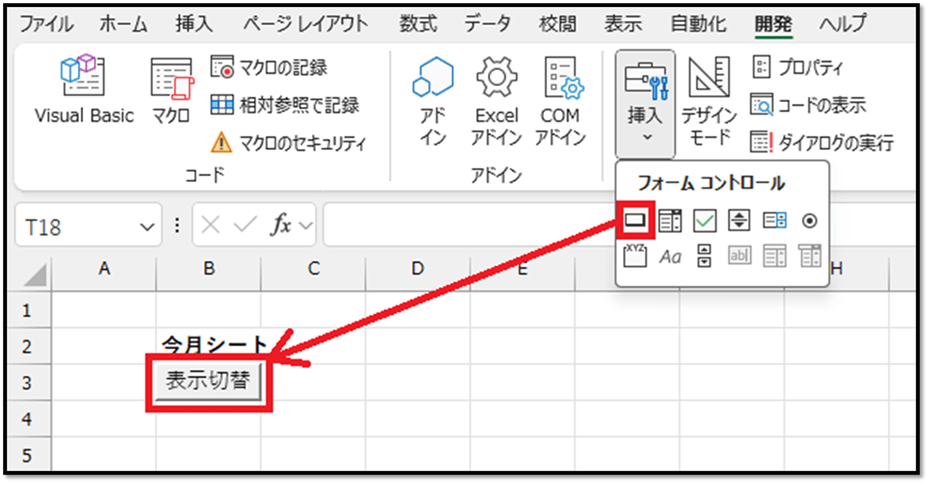Select the Combo Box form control
This screenshot has width=928, height=483.
pyautogui.click(x=670, y=220)
